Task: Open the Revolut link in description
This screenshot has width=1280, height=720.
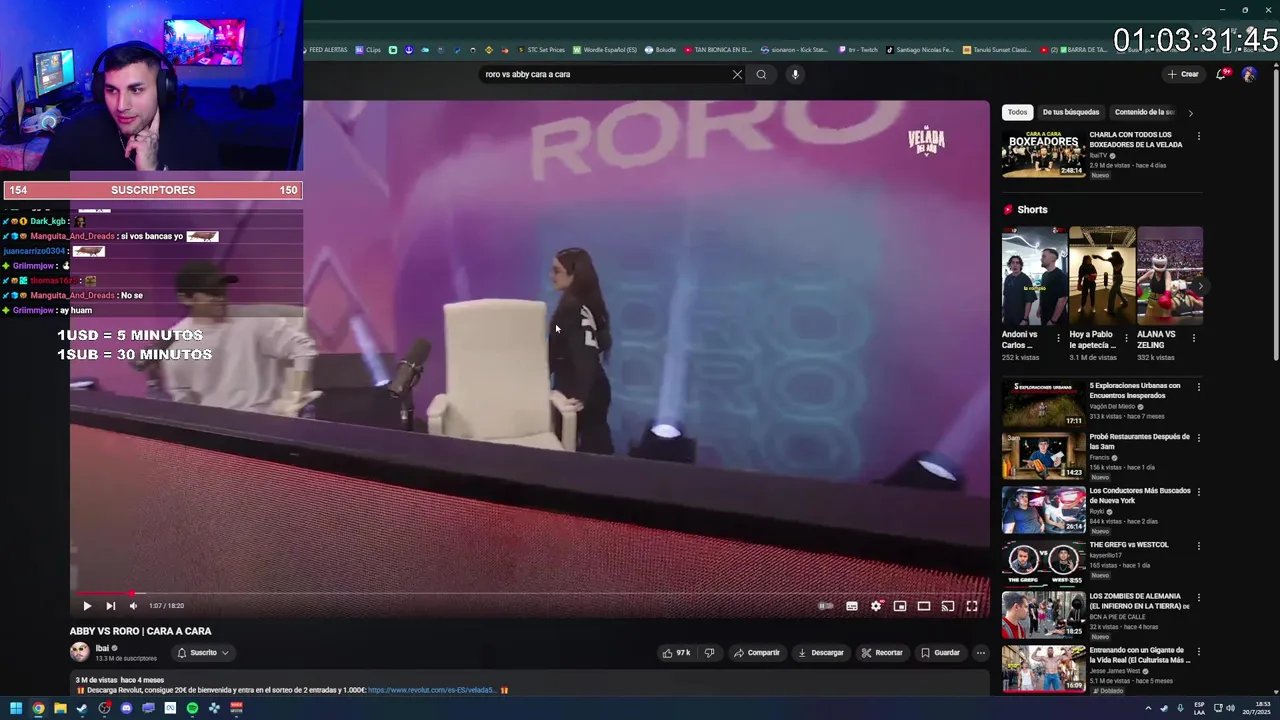Action: coord(431,690)
